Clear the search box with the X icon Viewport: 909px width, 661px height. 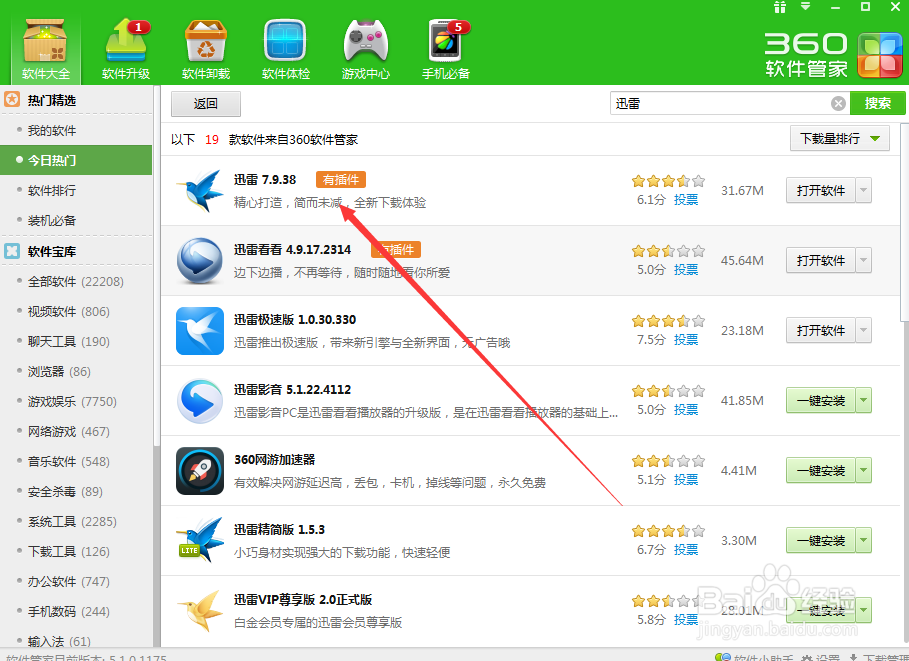coord(838,103)
